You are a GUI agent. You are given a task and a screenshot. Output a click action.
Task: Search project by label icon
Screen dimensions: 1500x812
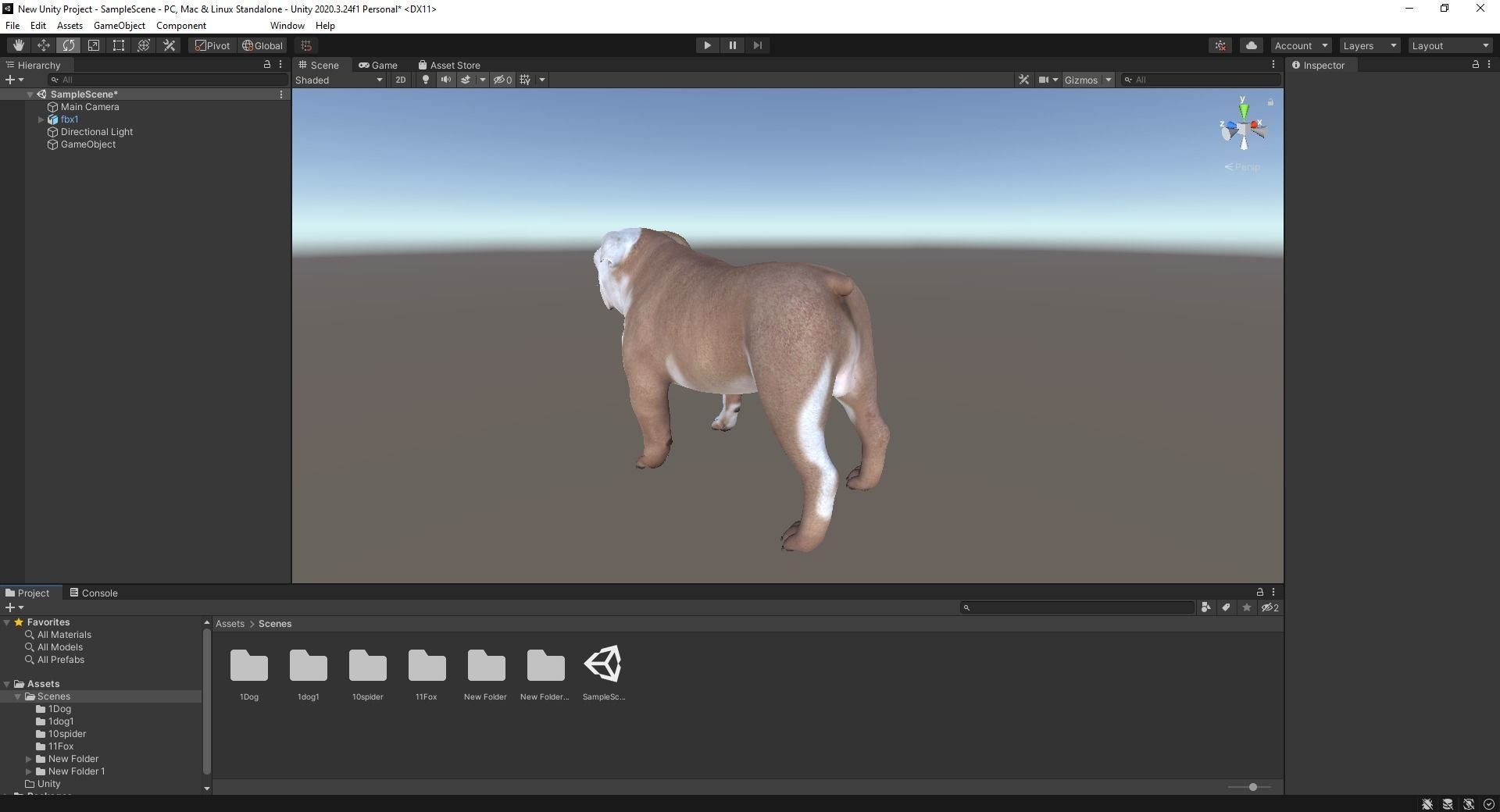coord(1227,607)
